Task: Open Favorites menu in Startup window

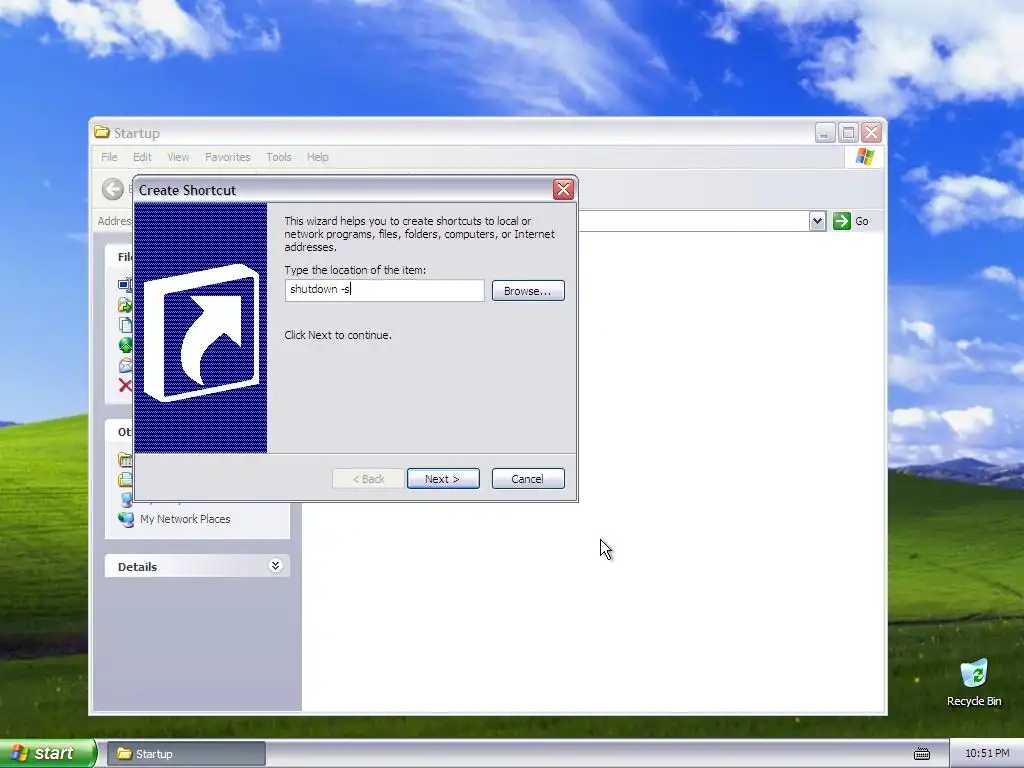Action: 227,157
